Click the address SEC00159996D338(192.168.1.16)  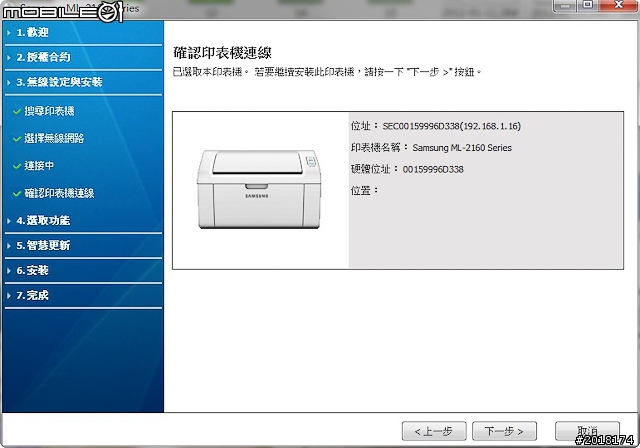coord(452,126)
